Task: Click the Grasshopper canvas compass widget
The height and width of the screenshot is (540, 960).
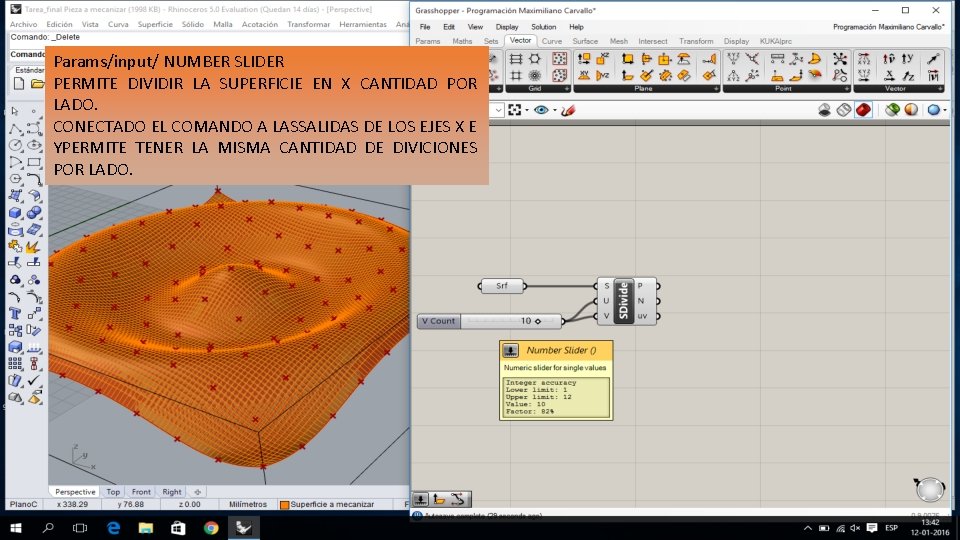Action: pos(929,489)
